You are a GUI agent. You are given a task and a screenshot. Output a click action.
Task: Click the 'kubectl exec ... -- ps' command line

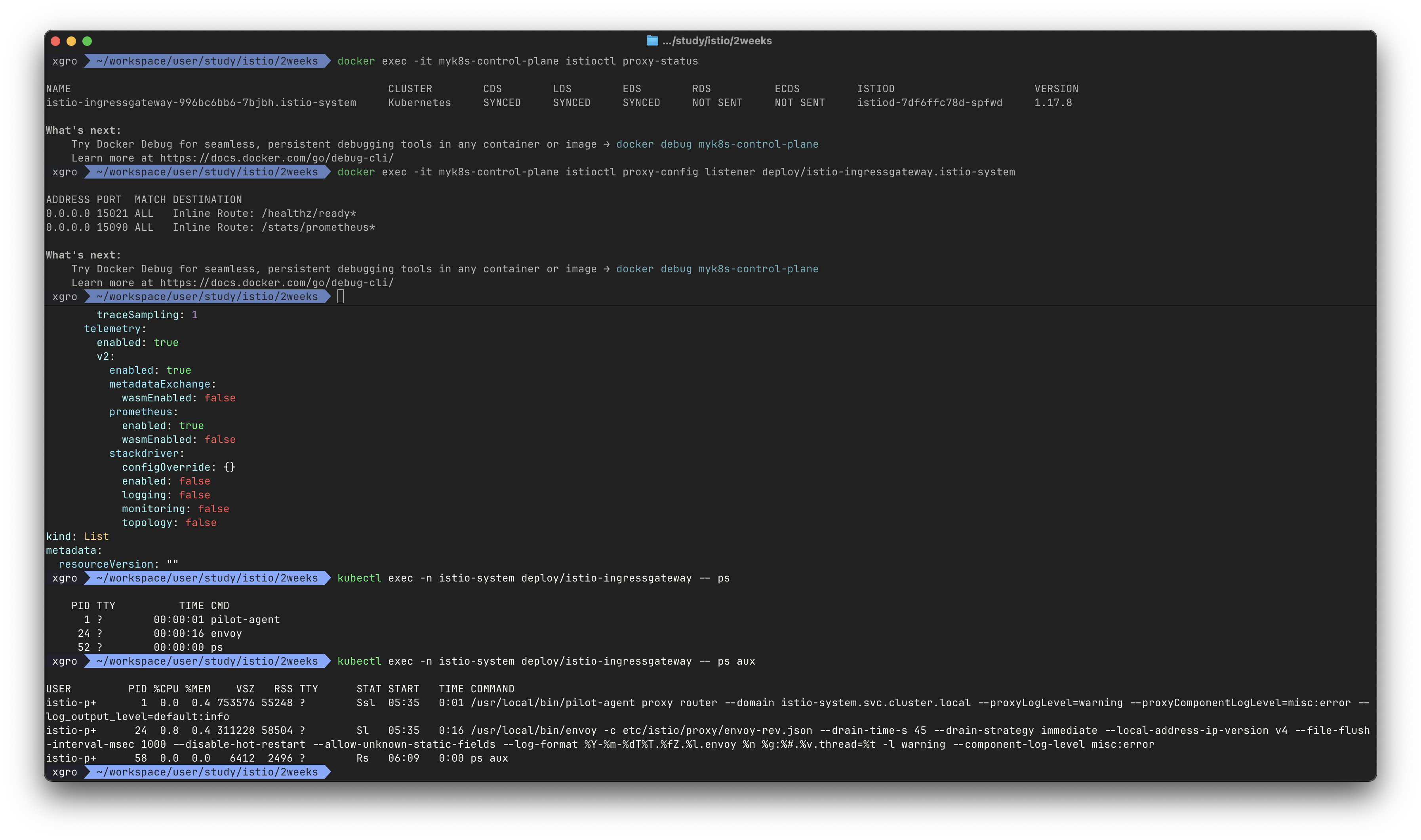coord(533,578)
